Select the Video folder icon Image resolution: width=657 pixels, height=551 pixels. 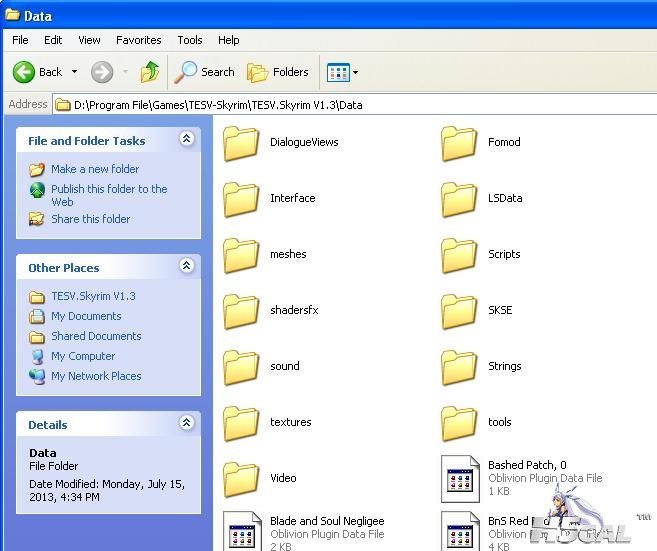pos(241,479)
